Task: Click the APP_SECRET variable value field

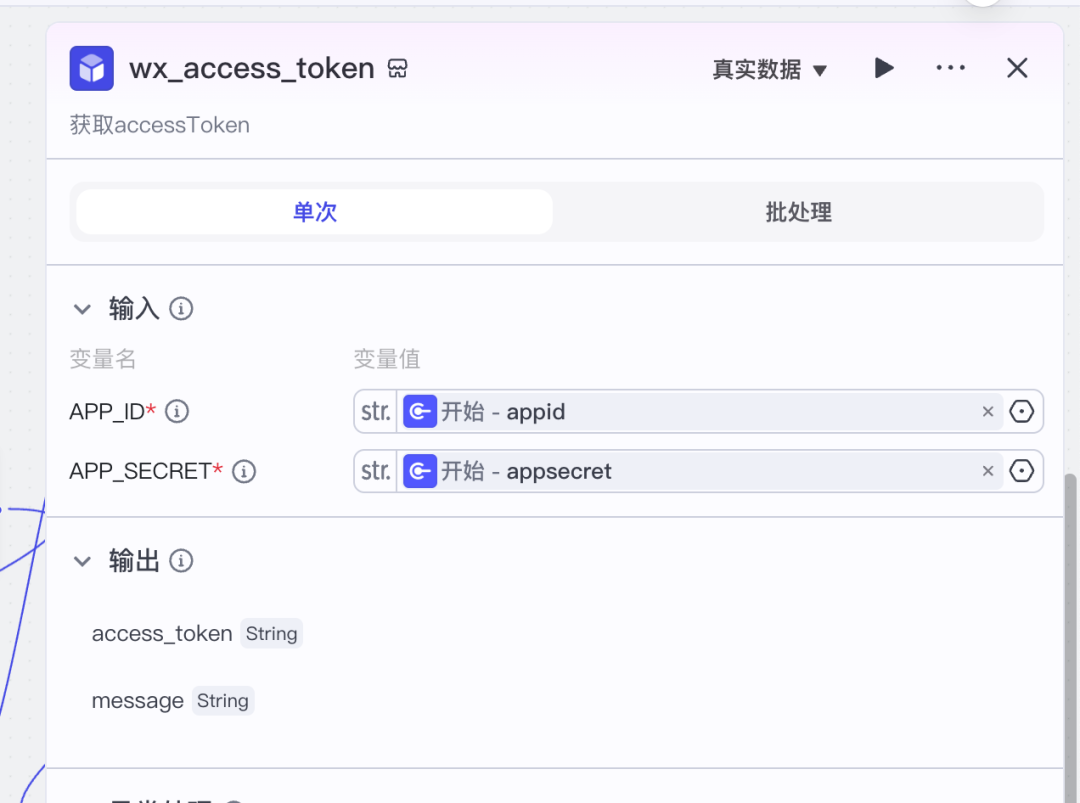Action: pos(700,471)
